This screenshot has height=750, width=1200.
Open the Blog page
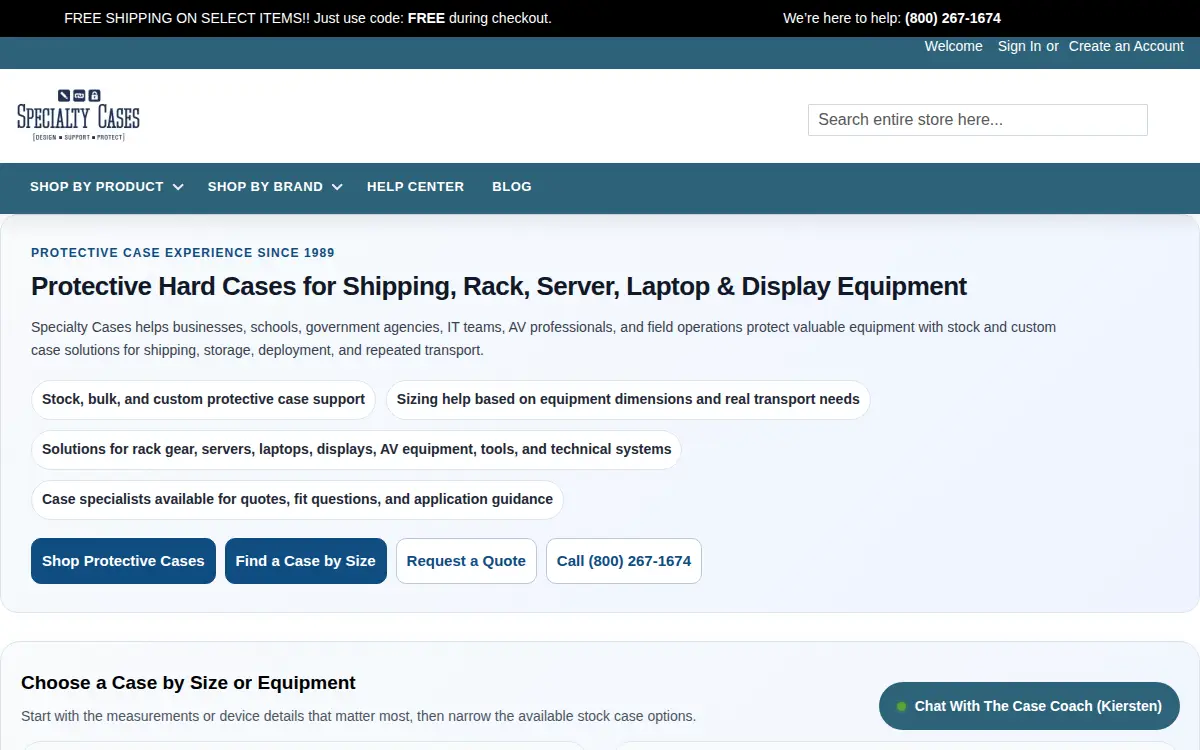tap(512, 187)
